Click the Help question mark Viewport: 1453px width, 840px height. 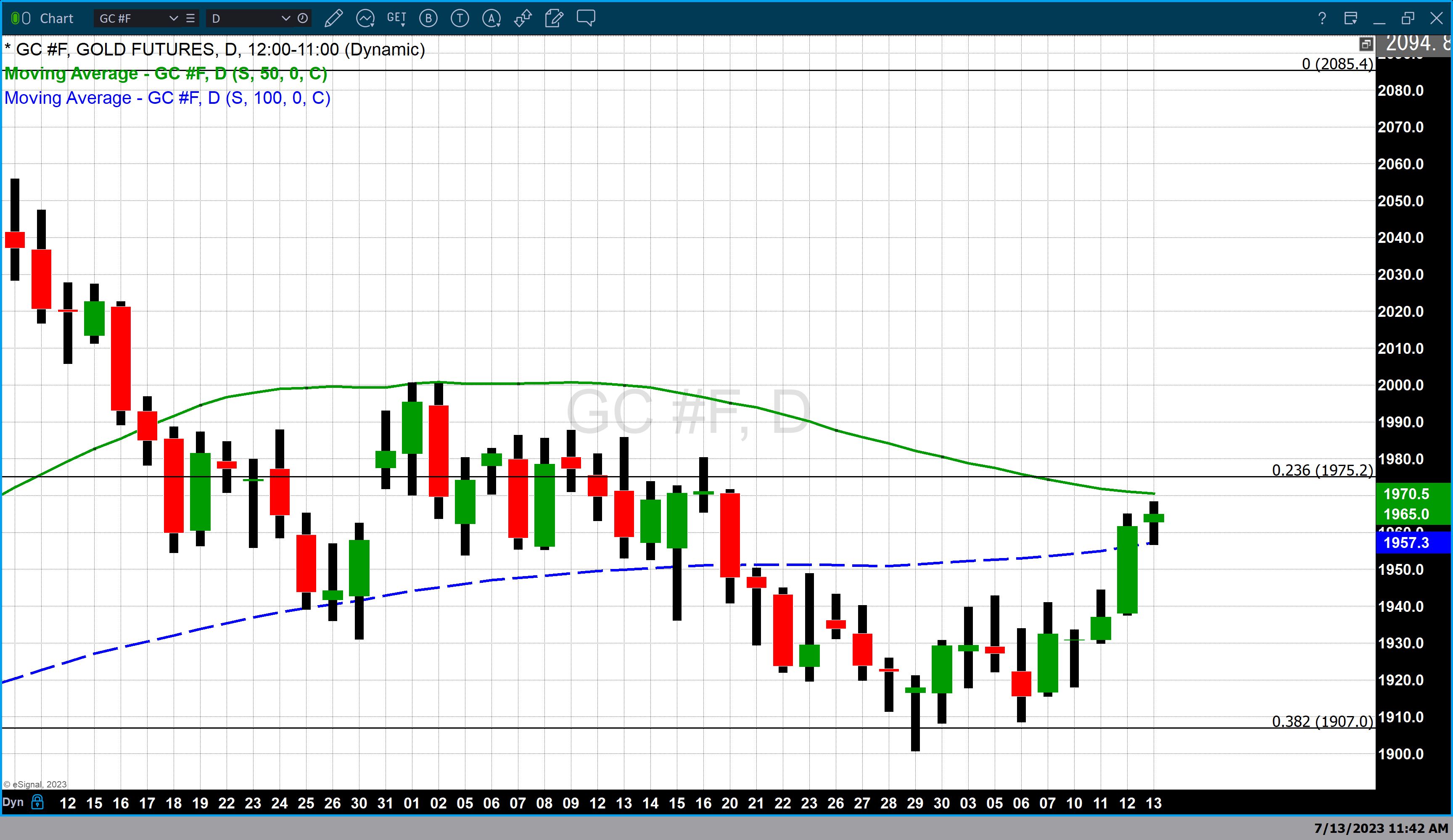click(1322, 18)
